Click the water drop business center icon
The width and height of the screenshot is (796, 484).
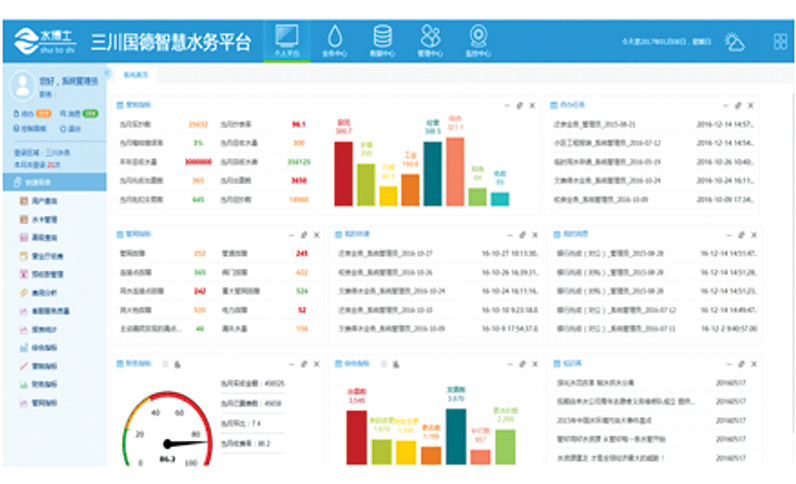coord(334,37)
